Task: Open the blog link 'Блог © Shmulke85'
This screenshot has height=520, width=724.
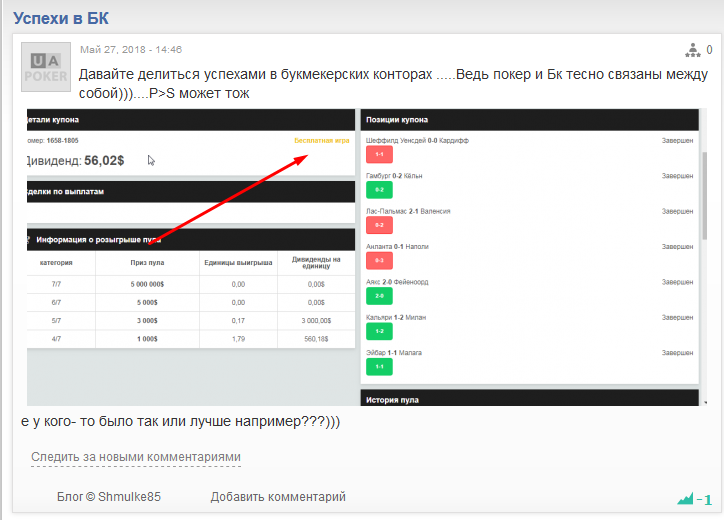Action: click(x=109, y=496)
